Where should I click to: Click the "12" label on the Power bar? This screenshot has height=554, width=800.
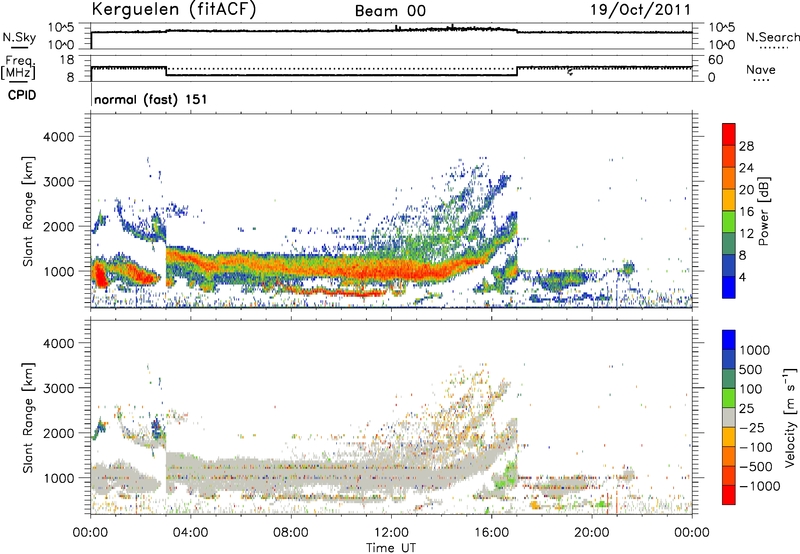click(746, 234)
